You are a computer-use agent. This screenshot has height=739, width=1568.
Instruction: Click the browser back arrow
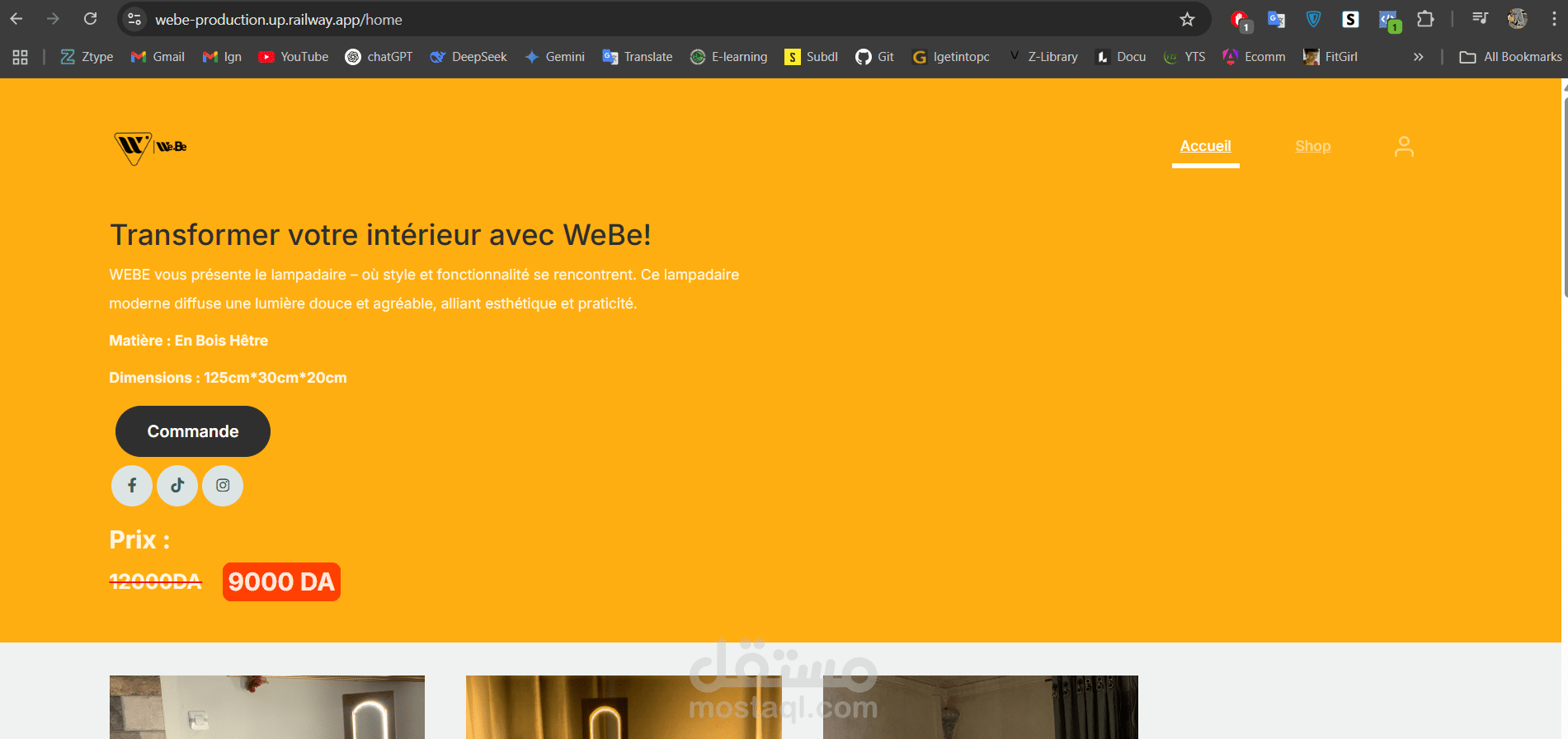(x=16, y=19)
